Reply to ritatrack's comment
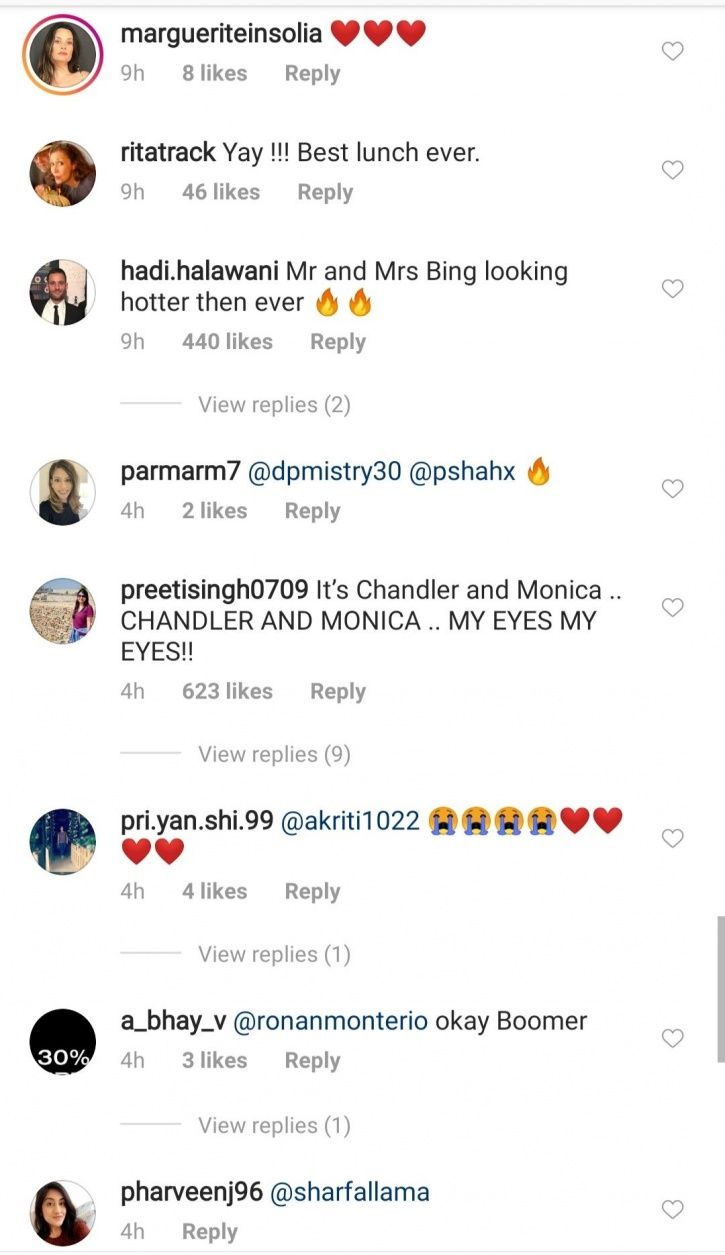 tap(324, 191)
